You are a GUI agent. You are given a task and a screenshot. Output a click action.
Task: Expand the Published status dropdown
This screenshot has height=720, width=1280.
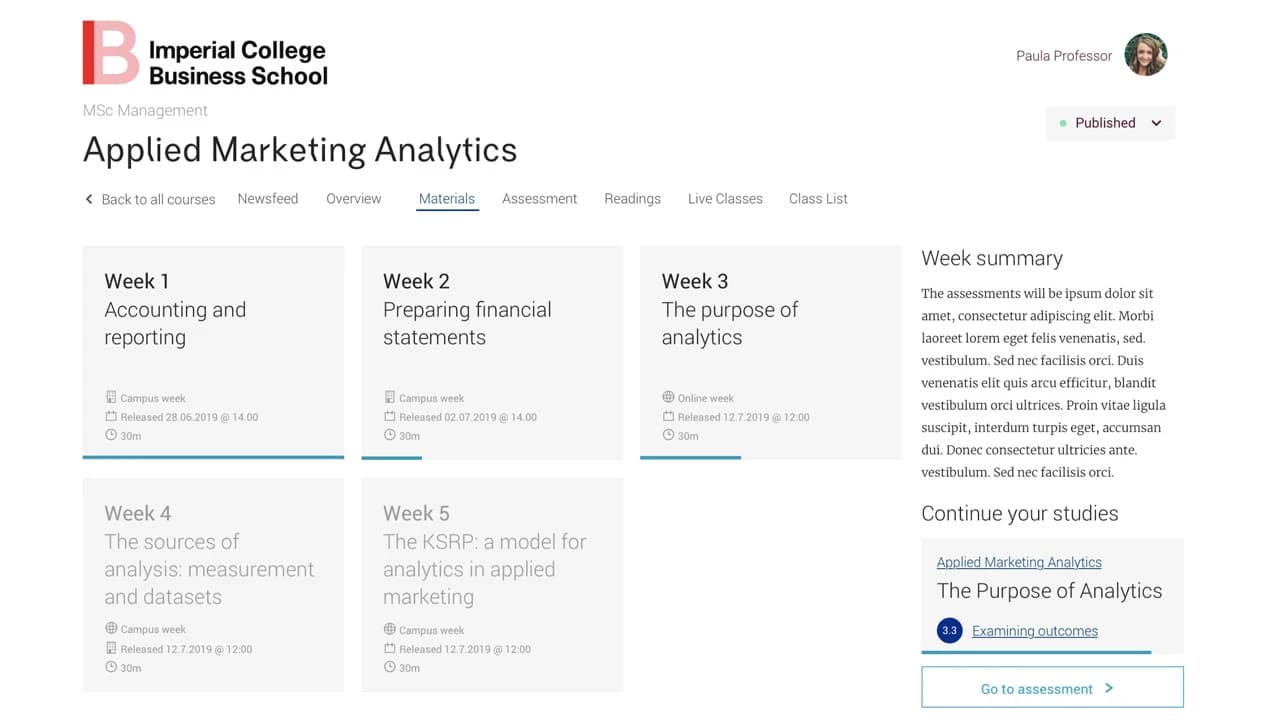1111,123
